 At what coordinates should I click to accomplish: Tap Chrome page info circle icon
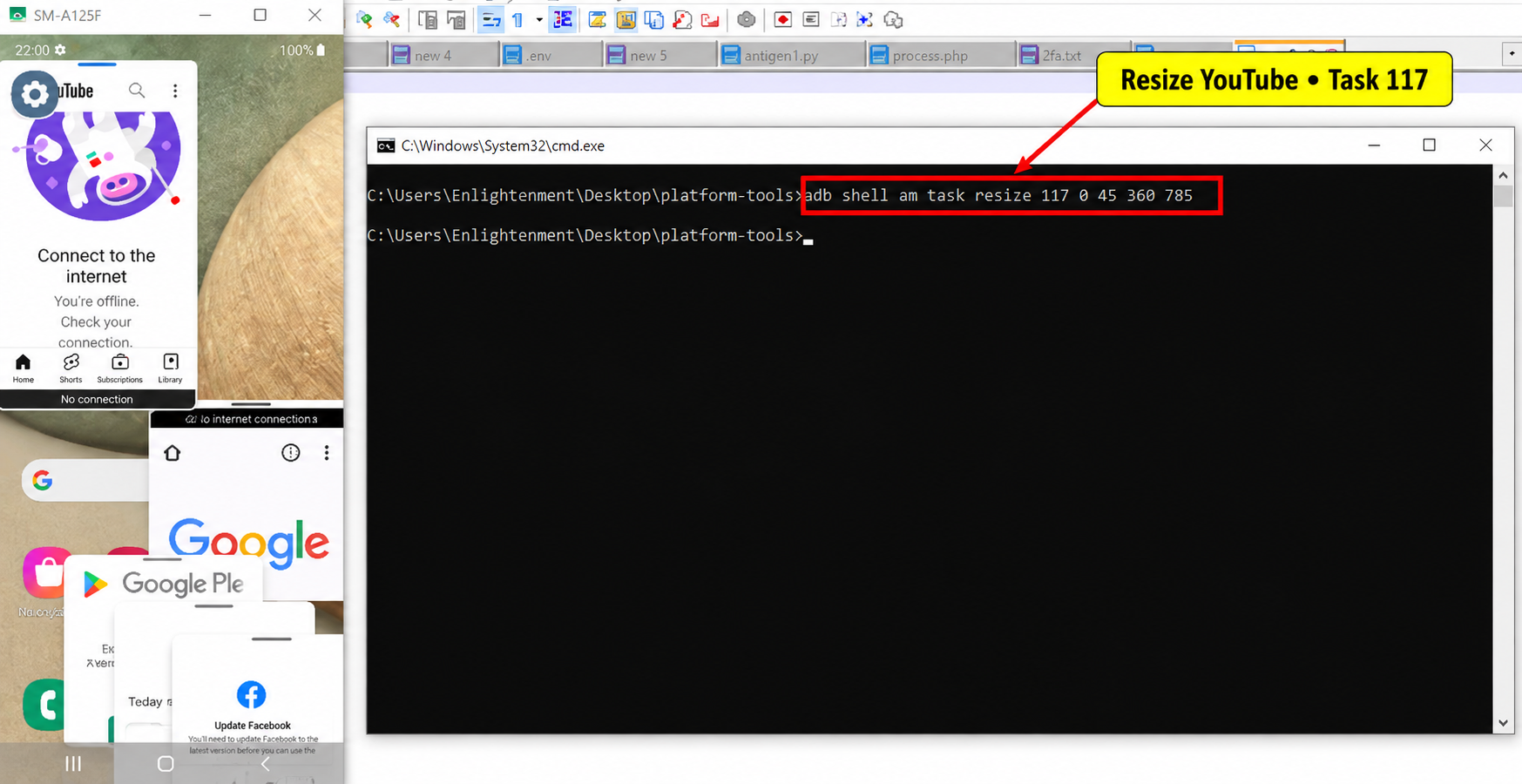click(291, 453)
